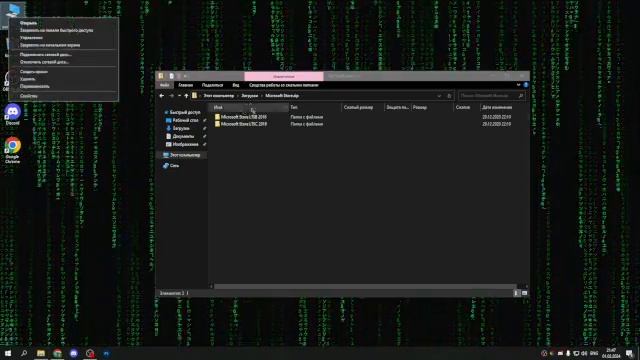Open Discord from taskbar
The width and height of the screenshot is (640, 360).
(x=74, y=353)
